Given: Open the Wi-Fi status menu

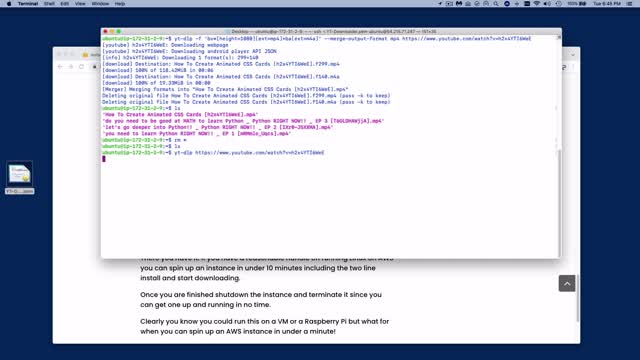Looking at the screenshot, I should click(537, 4).
